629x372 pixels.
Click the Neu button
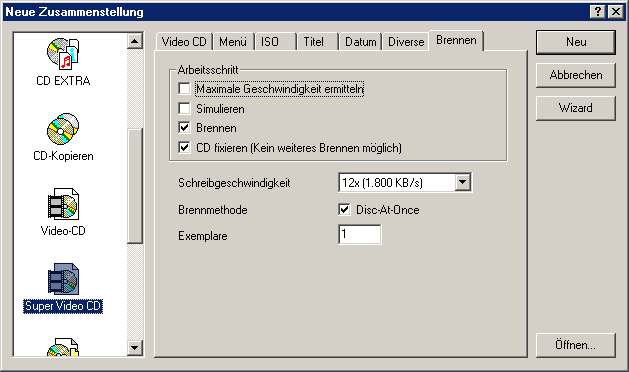point(576,42)
